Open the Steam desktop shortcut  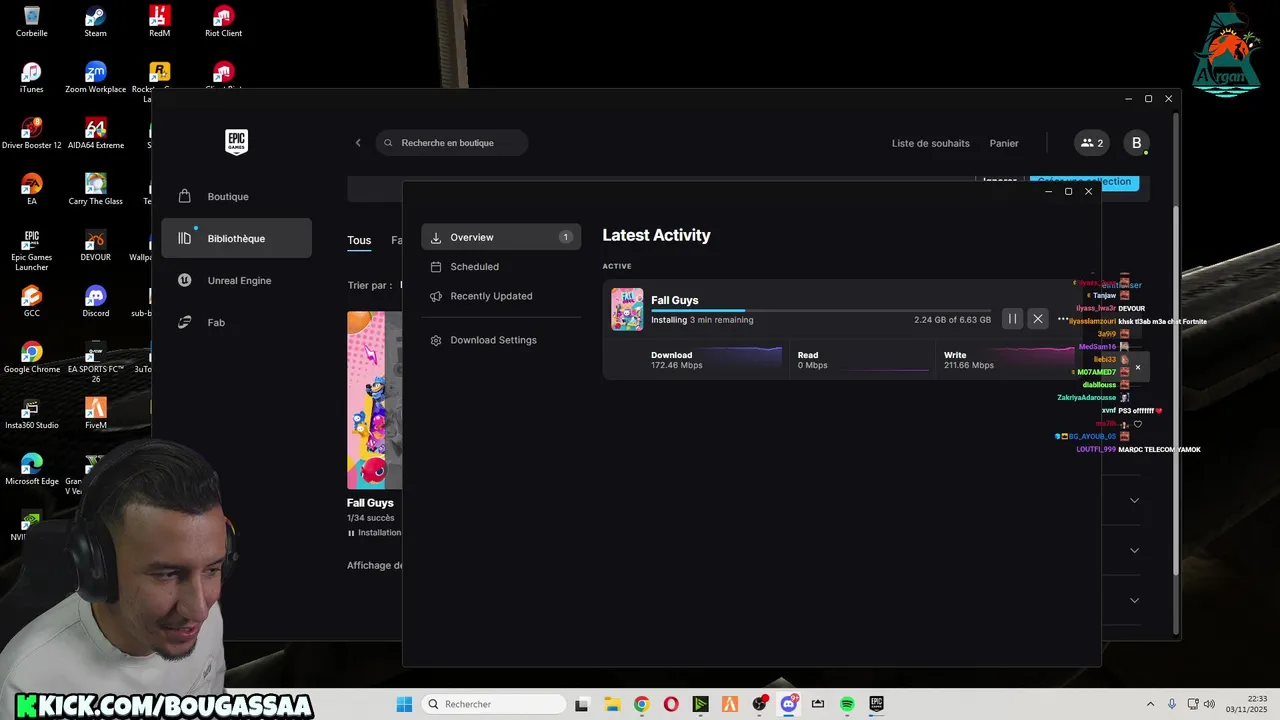click(95, 21)
